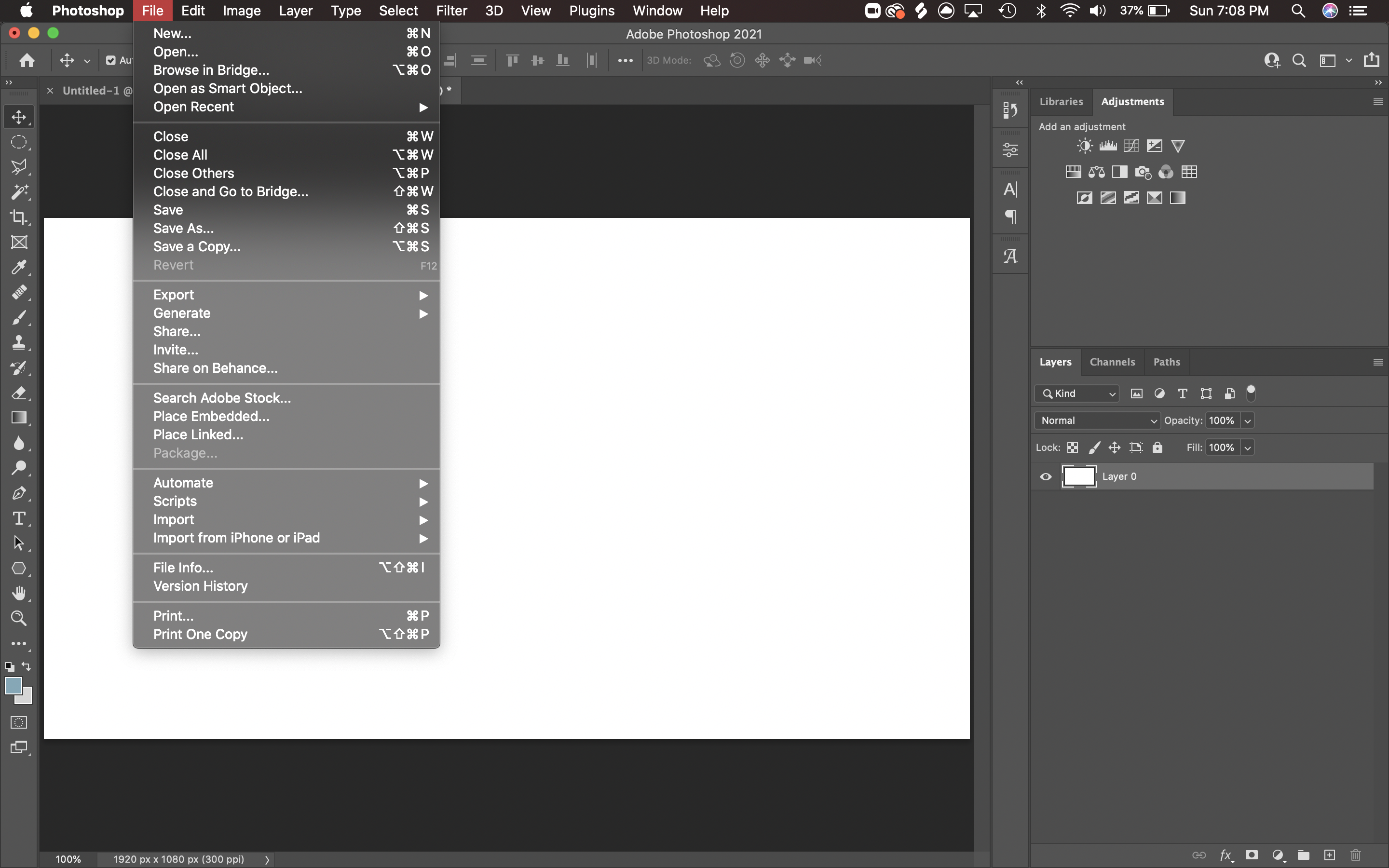Click the Share icon in options bar
The width and height of the screenshot is (1389, 868).
click(1371, 60)
